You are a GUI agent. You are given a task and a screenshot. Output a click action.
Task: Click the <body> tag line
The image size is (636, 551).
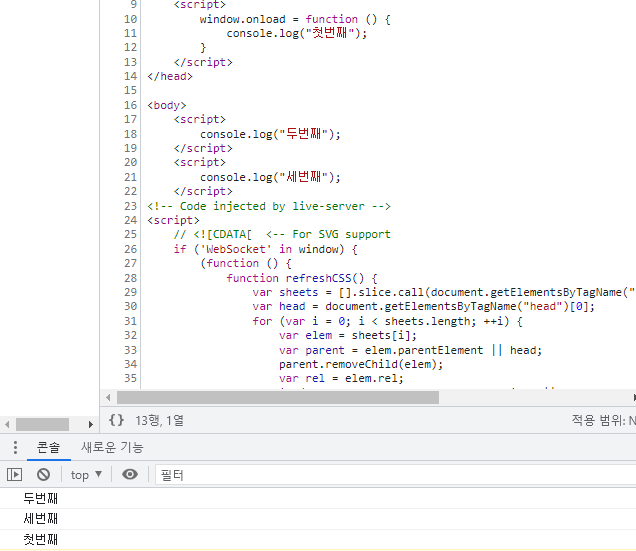[x=167, y=105]
